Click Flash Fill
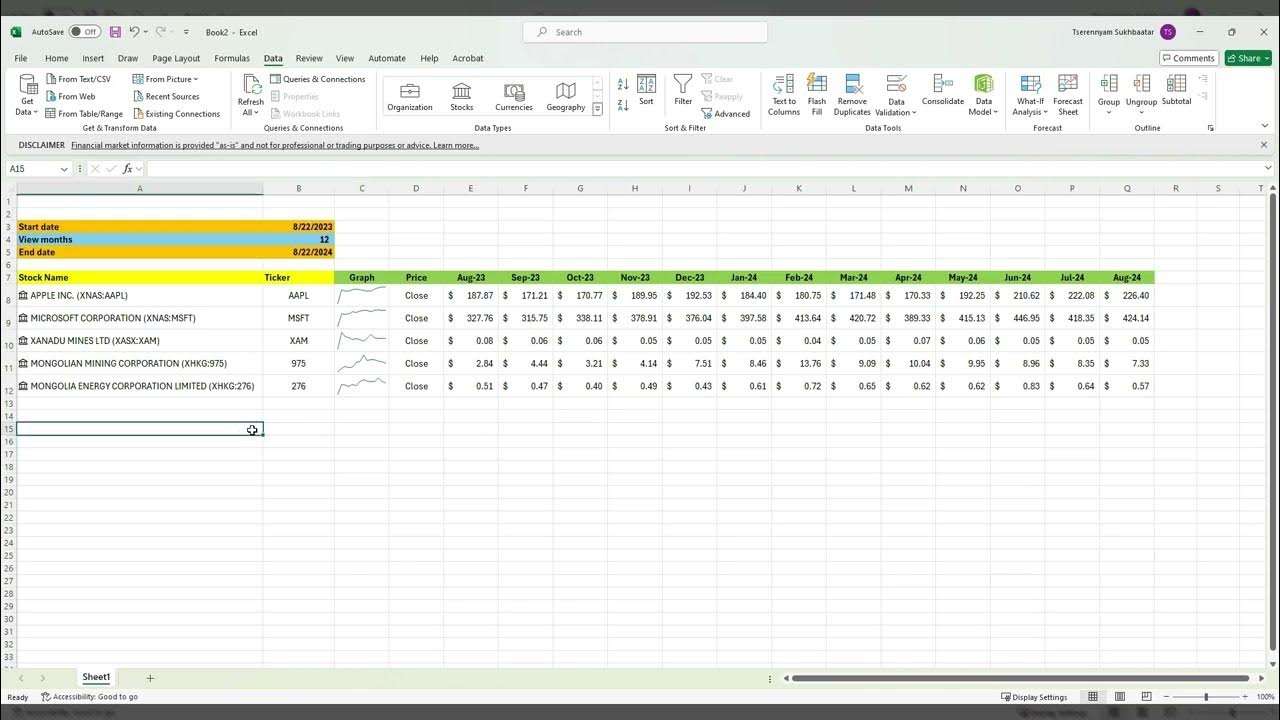1280x720 pixels. pos(817,95)
